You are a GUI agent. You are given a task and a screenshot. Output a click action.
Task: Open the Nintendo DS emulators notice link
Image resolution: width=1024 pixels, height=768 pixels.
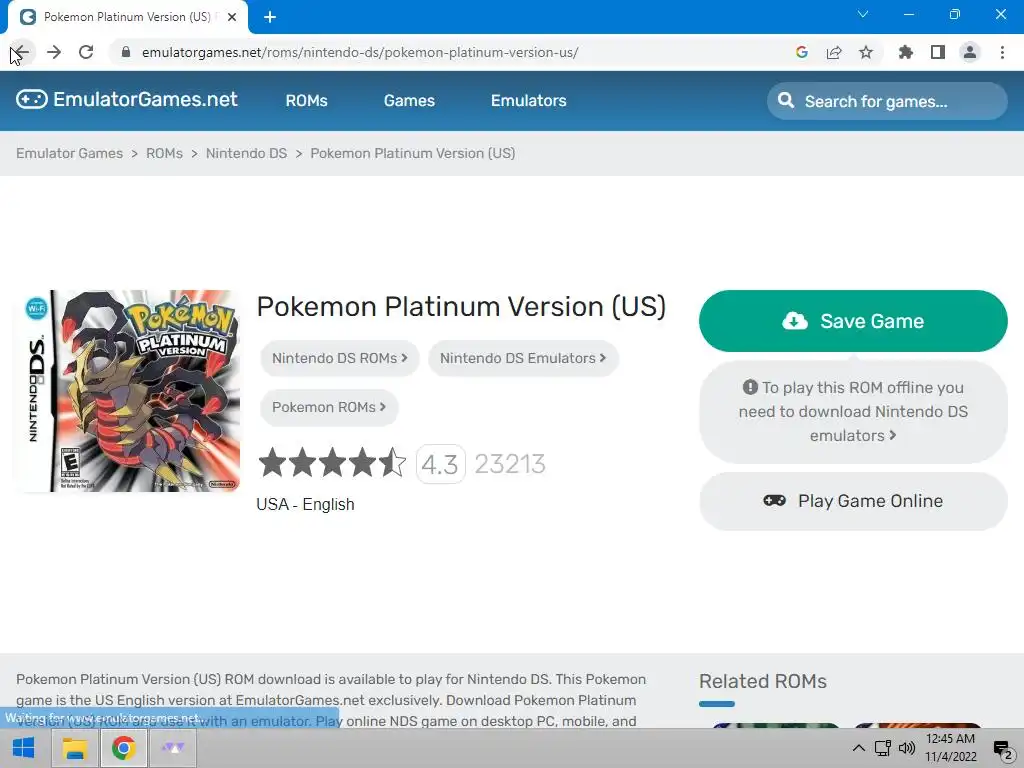click(853, 411)
